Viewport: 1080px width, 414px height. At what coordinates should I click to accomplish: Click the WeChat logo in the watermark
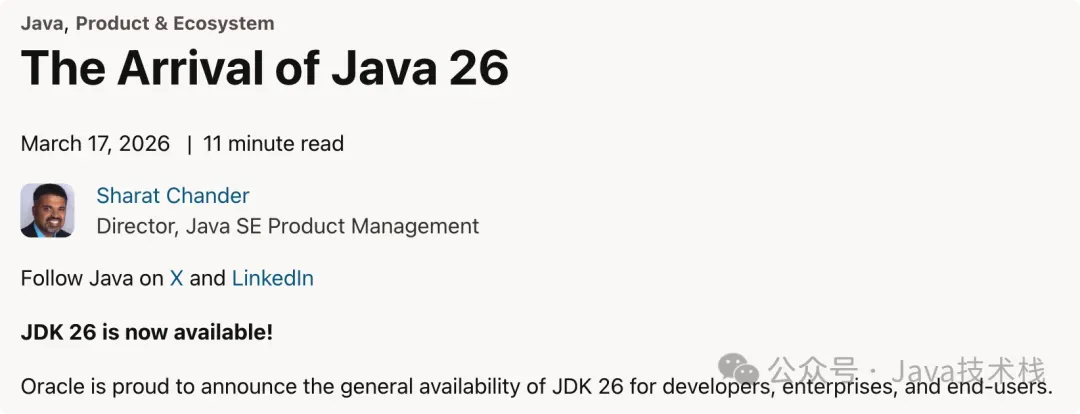click(738, 369)
